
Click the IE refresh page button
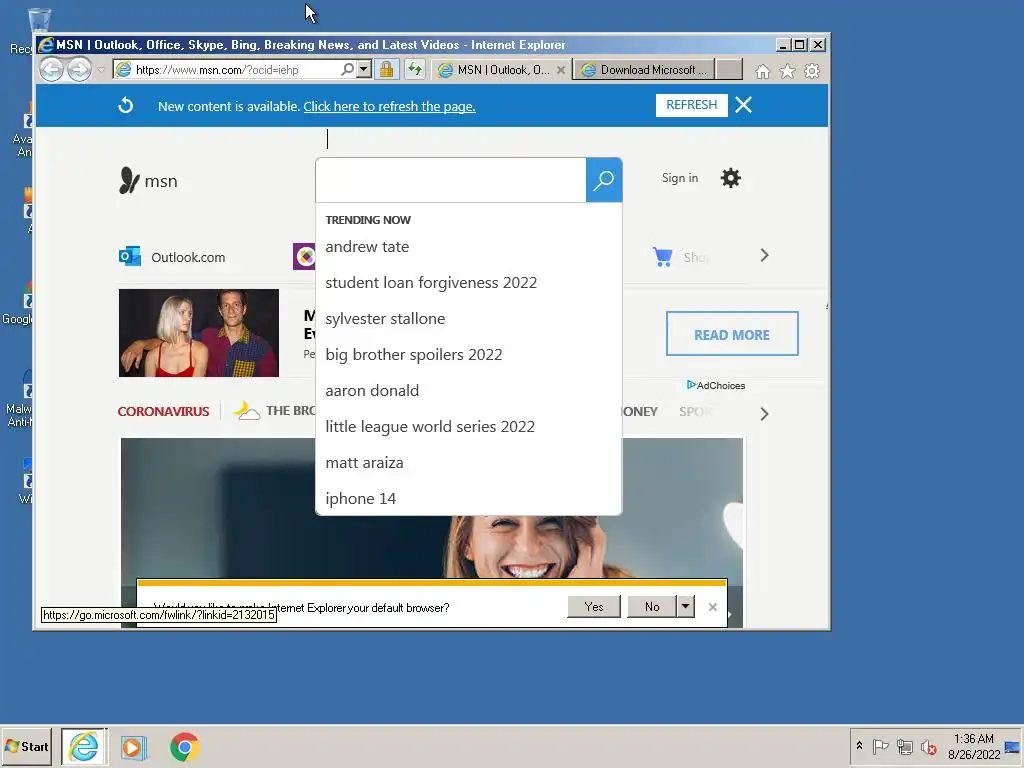pyautogui.click(x=415, y=69)
